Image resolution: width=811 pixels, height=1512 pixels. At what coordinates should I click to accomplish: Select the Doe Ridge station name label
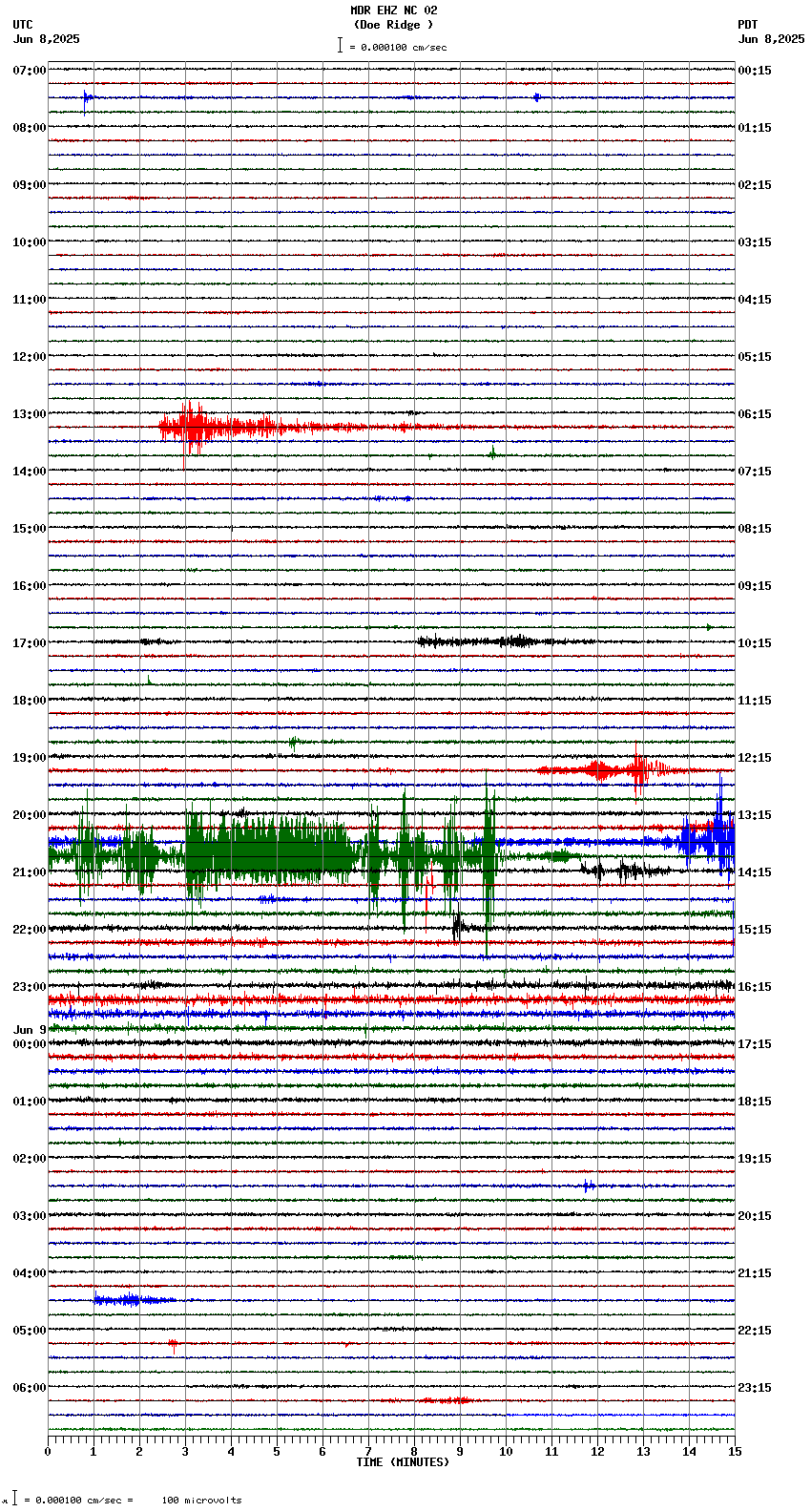tap(393, 25)
